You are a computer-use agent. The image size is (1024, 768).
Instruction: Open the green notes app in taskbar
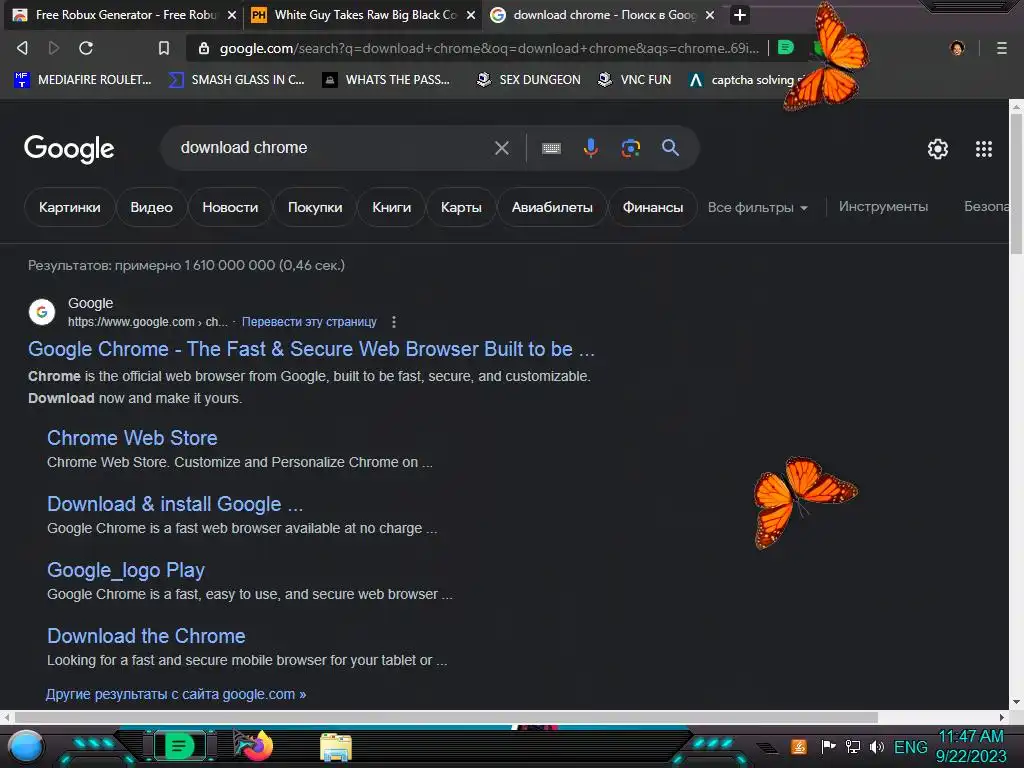click(x=179, y=746)
